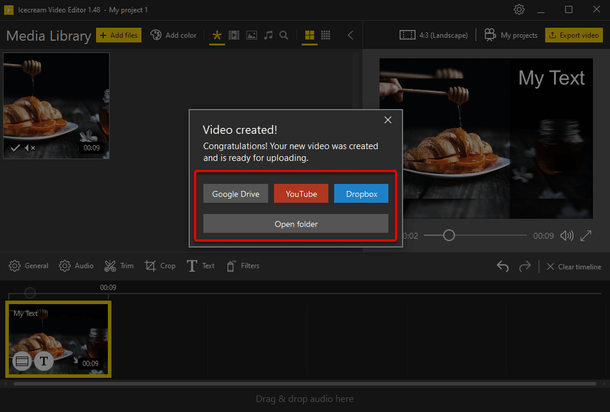
Task: Open media library search
Action: (284, 35)
